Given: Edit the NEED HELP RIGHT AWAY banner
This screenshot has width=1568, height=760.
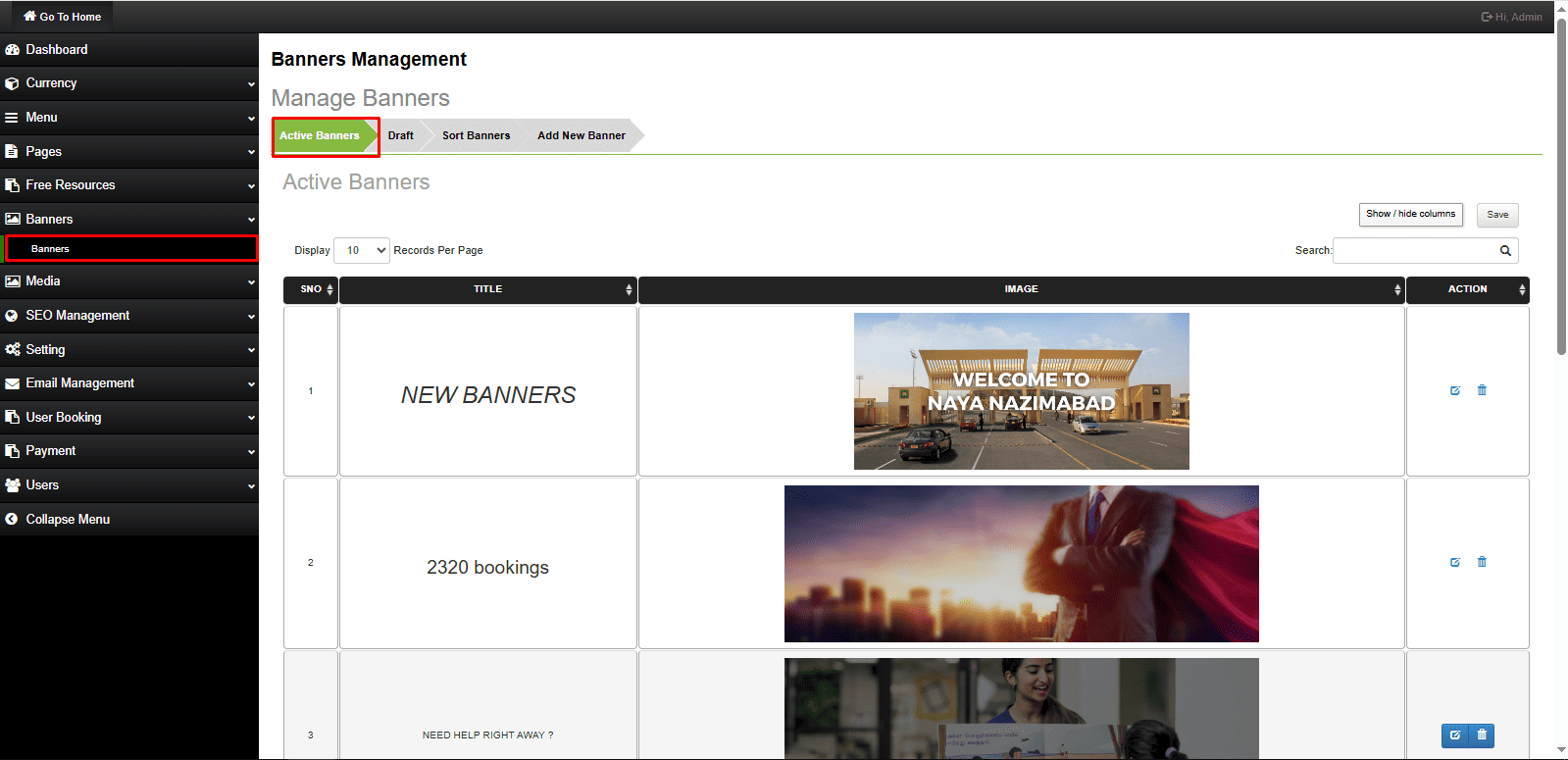Looking at the screenshot, I should click(x=1455, y=735).
